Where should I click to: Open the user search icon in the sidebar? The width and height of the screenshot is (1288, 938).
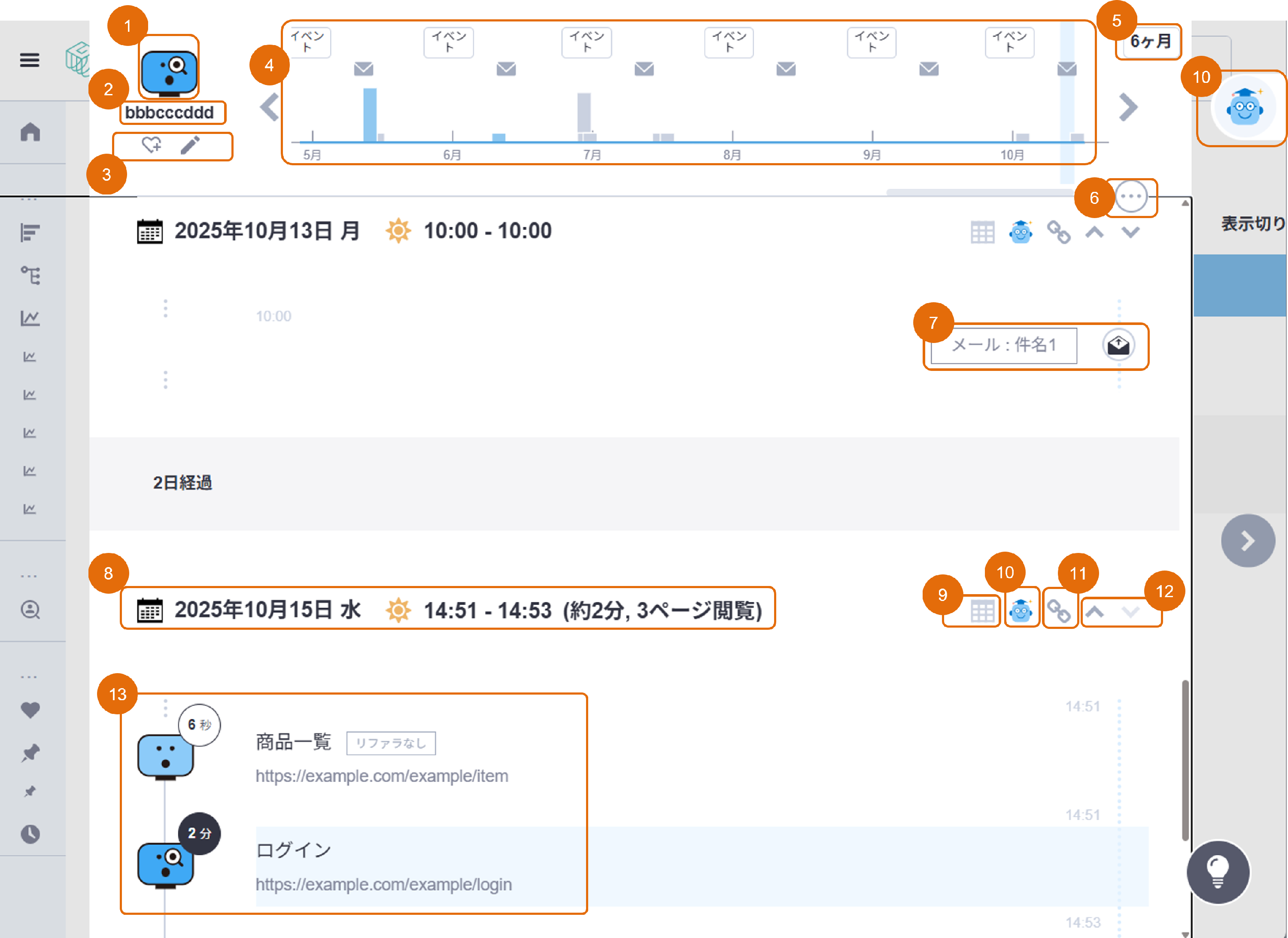tap(30, 610)
